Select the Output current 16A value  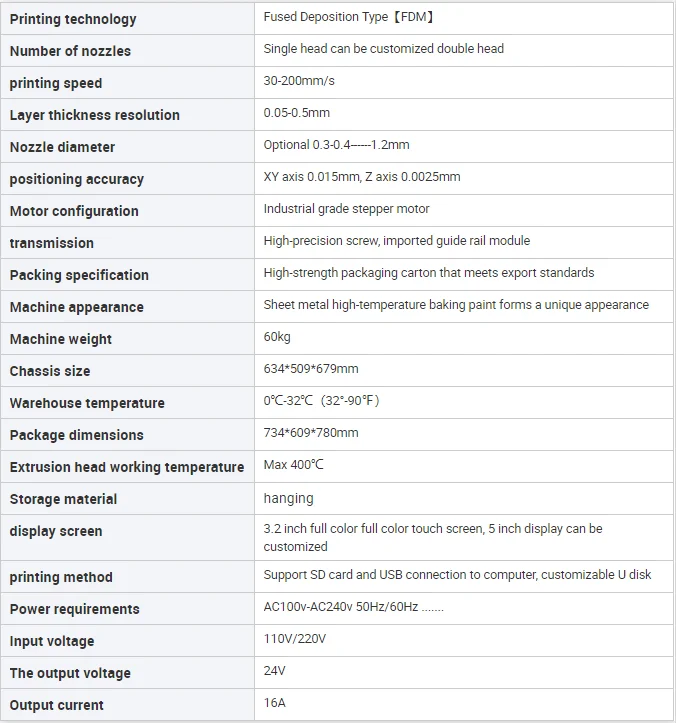click(x=275, y=703)
